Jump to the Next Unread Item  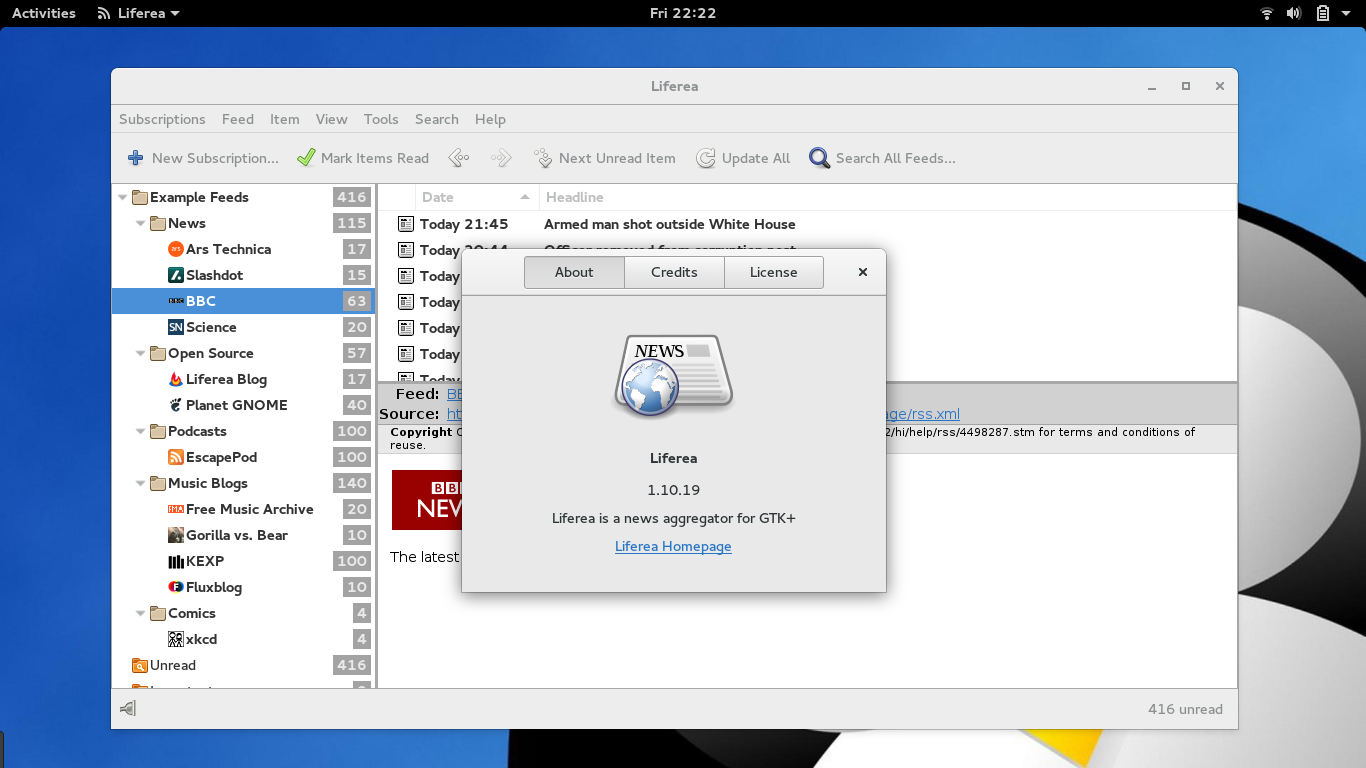click(x=605, y=158)
